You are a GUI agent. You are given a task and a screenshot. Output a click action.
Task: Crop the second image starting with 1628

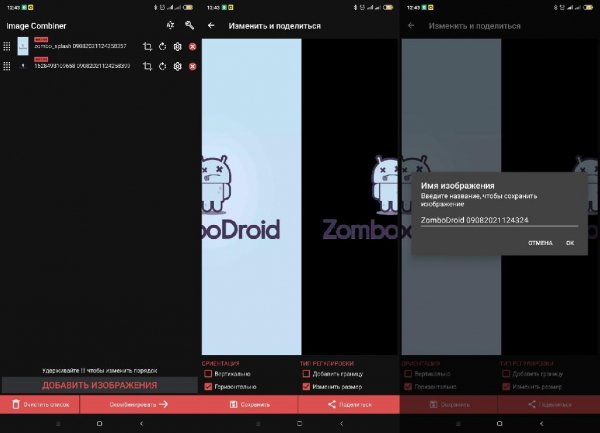pos(147,66)
